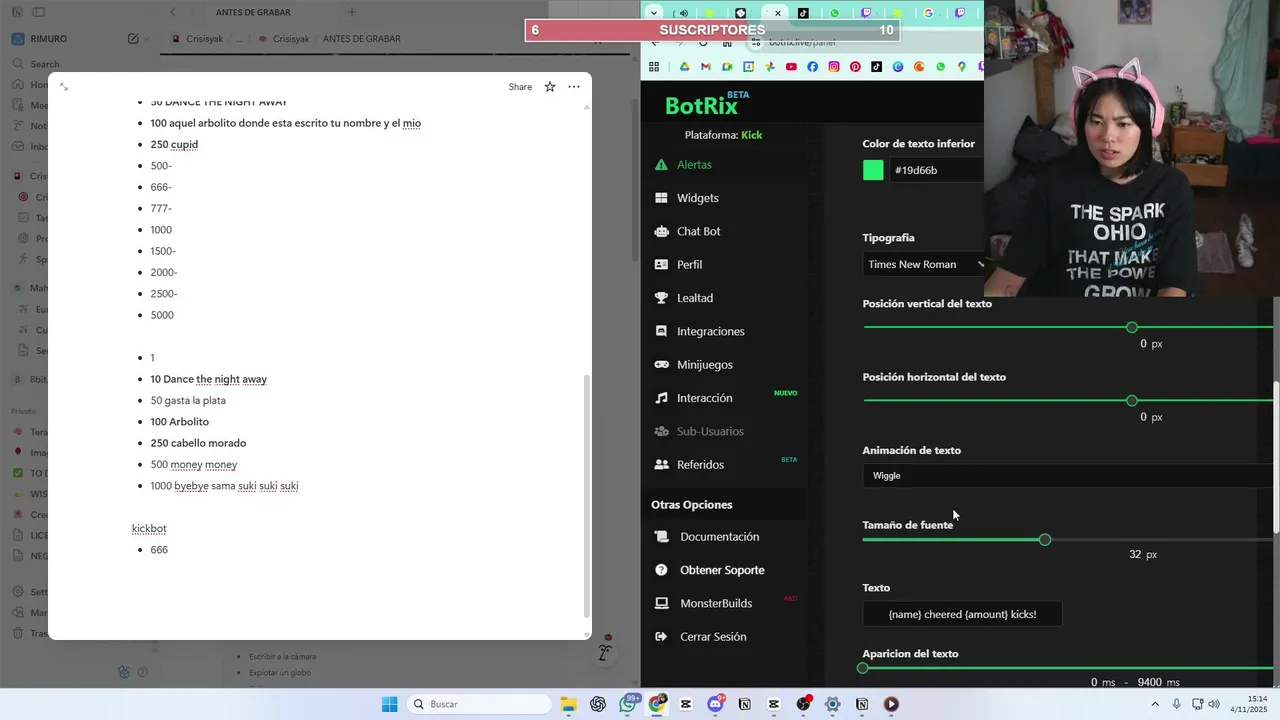This screenshot has height=720, width=1280.
Task: Close the active Chrome tab
Action: [x=777, y=13]
